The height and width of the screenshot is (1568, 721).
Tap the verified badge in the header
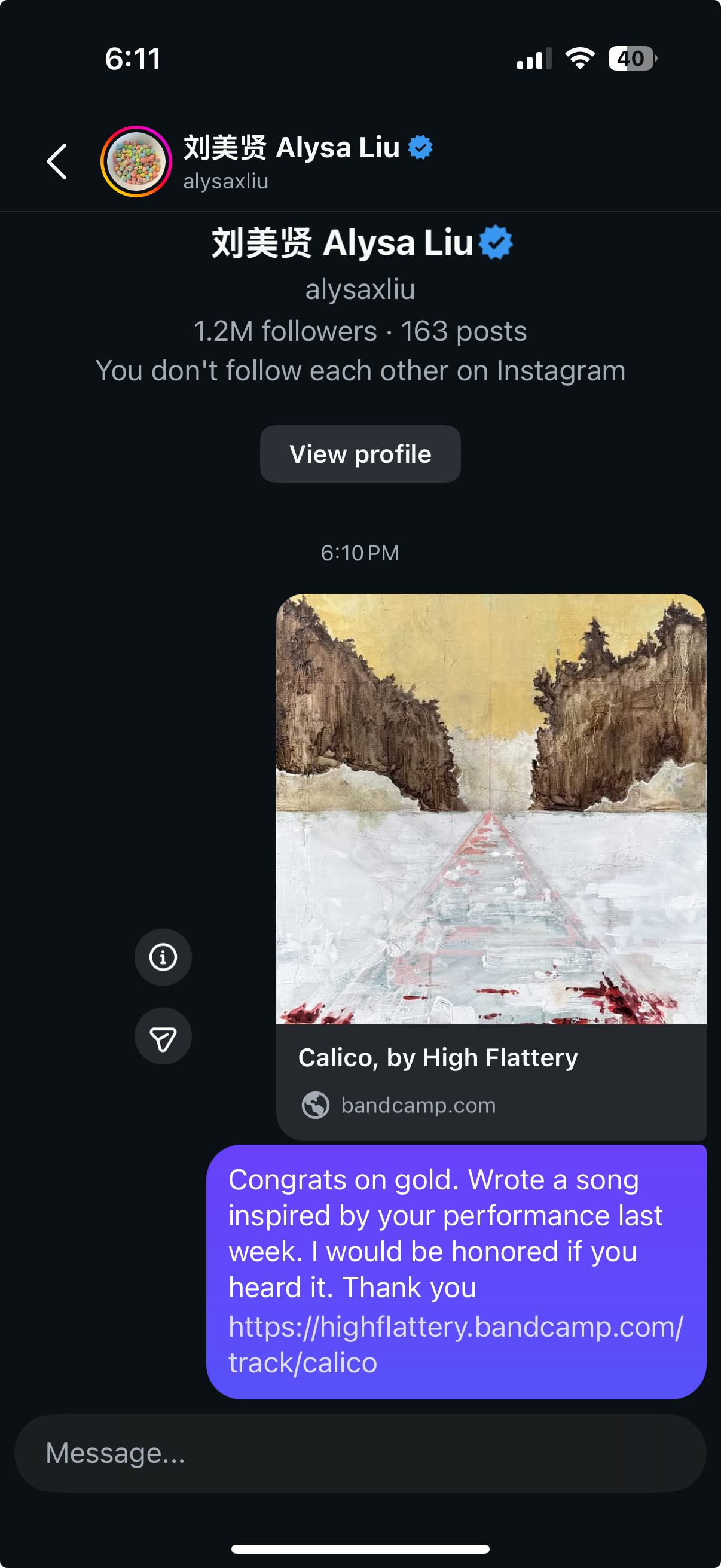[x=420, y=147]
